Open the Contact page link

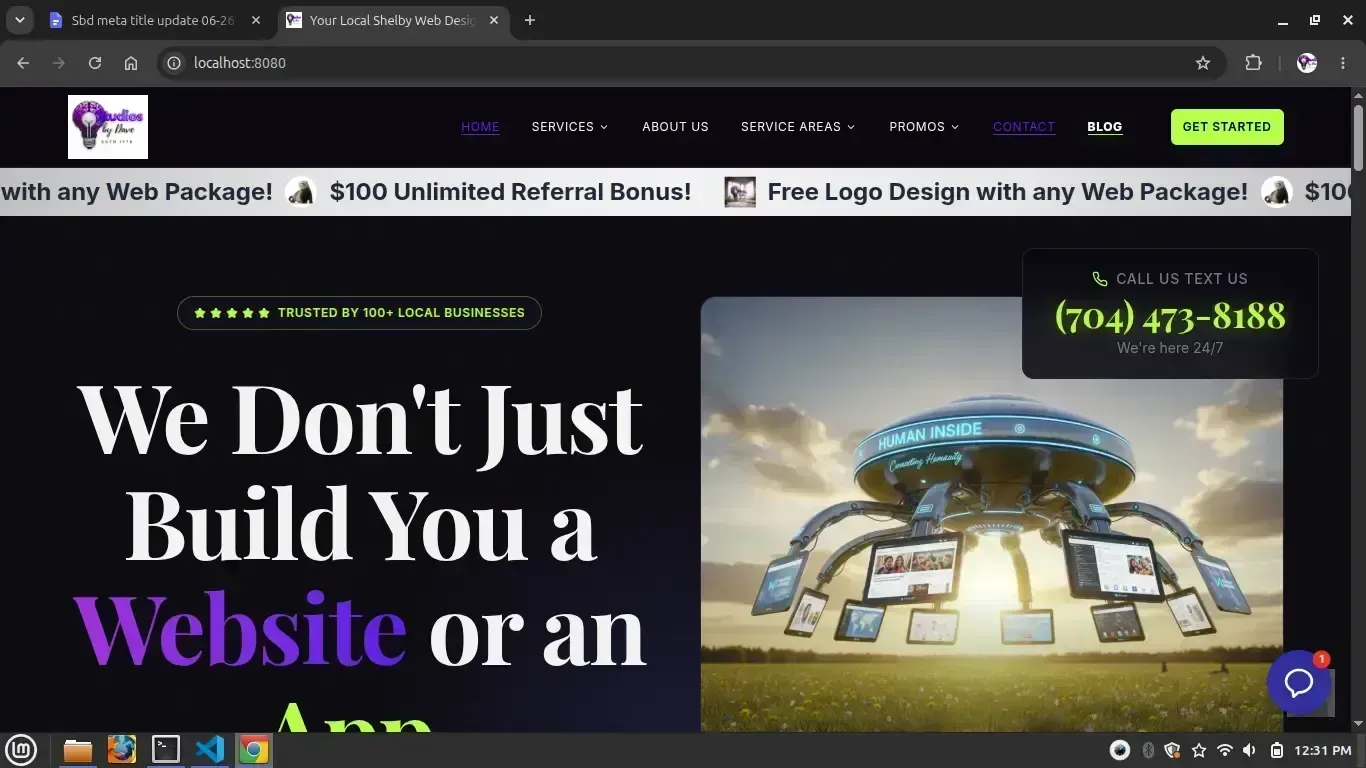click(1024, 127)
